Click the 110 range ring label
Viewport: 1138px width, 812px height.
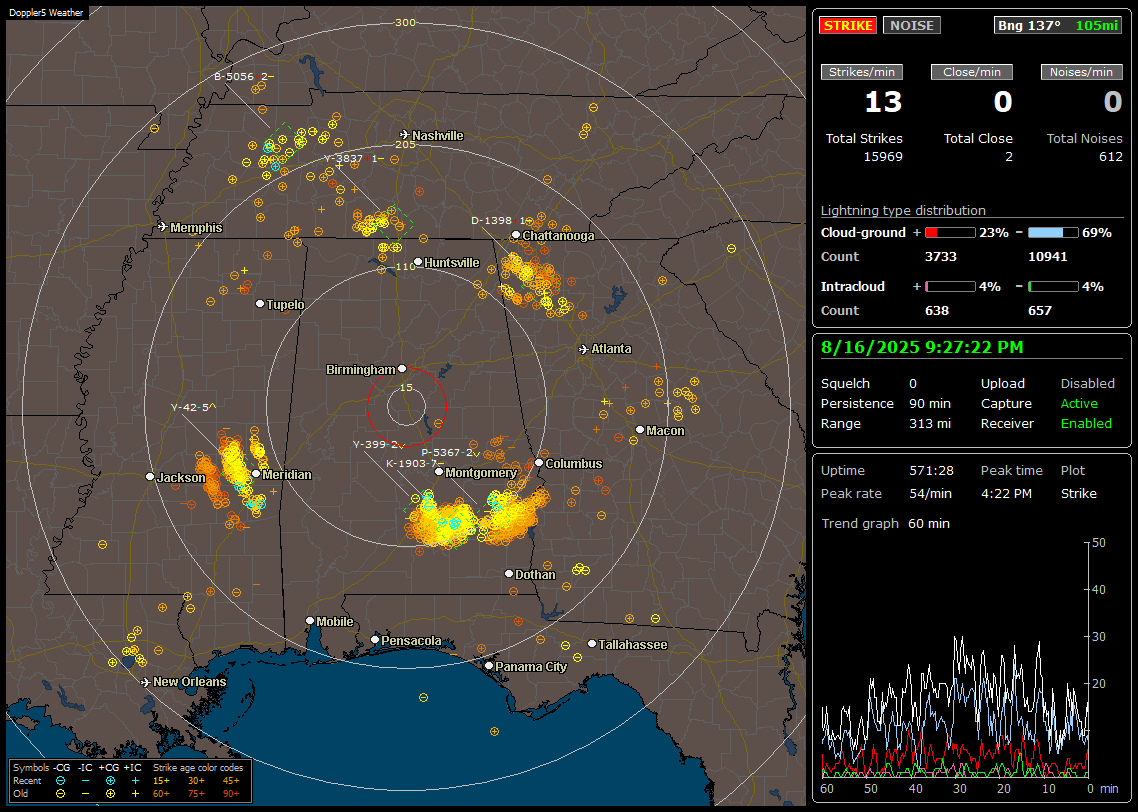pyautogui.click(x=405, y=266)
